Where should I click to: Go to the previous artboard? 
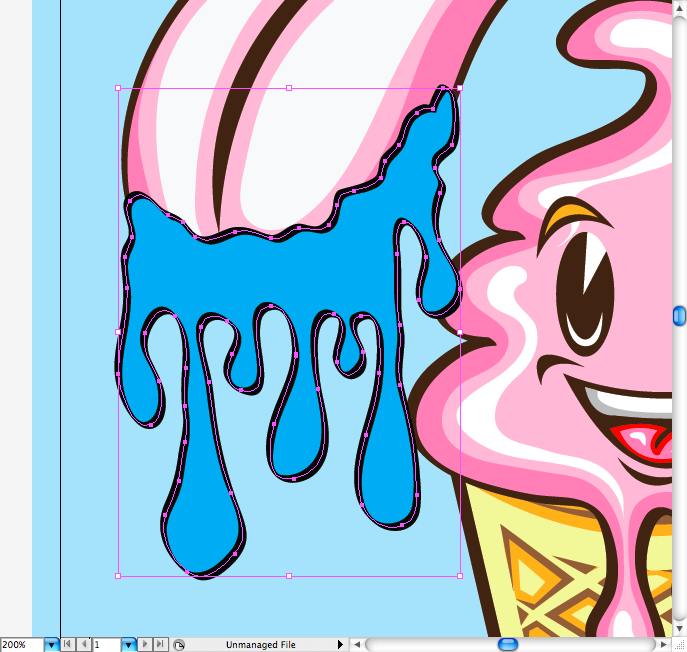(x=83, y=645)
